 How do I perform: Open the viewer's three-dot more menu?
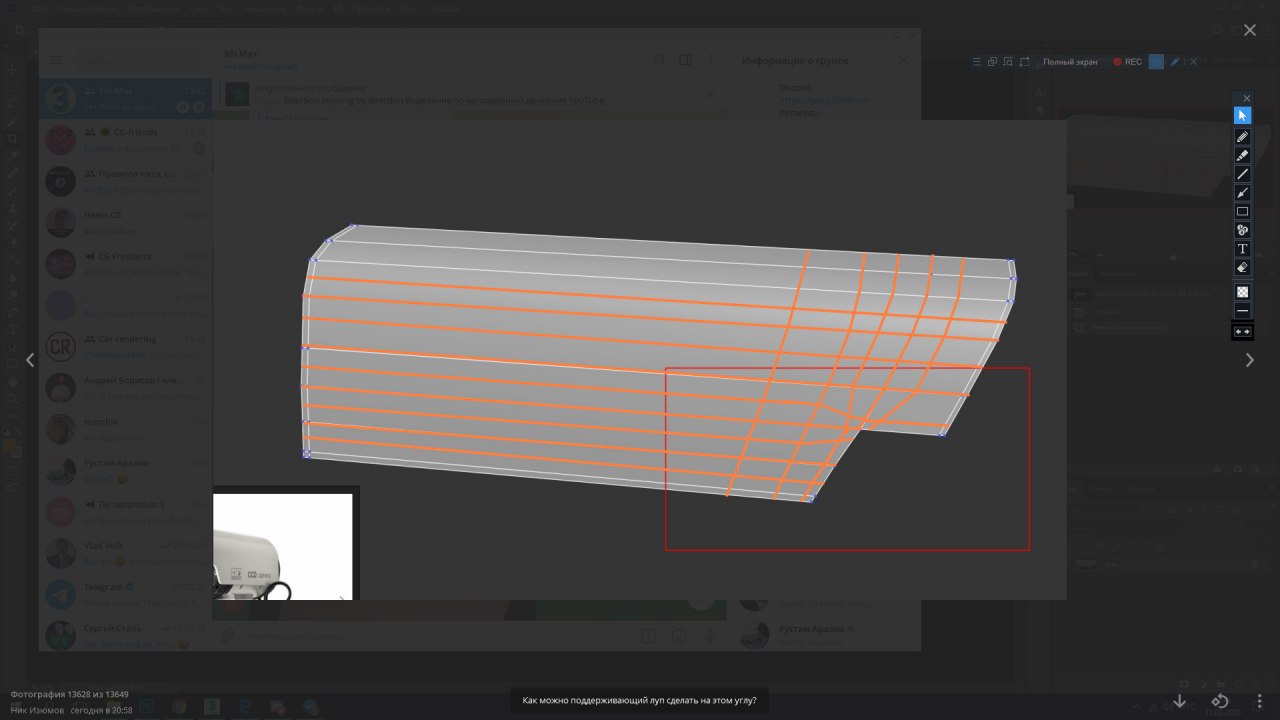[x=1259, y=701]
